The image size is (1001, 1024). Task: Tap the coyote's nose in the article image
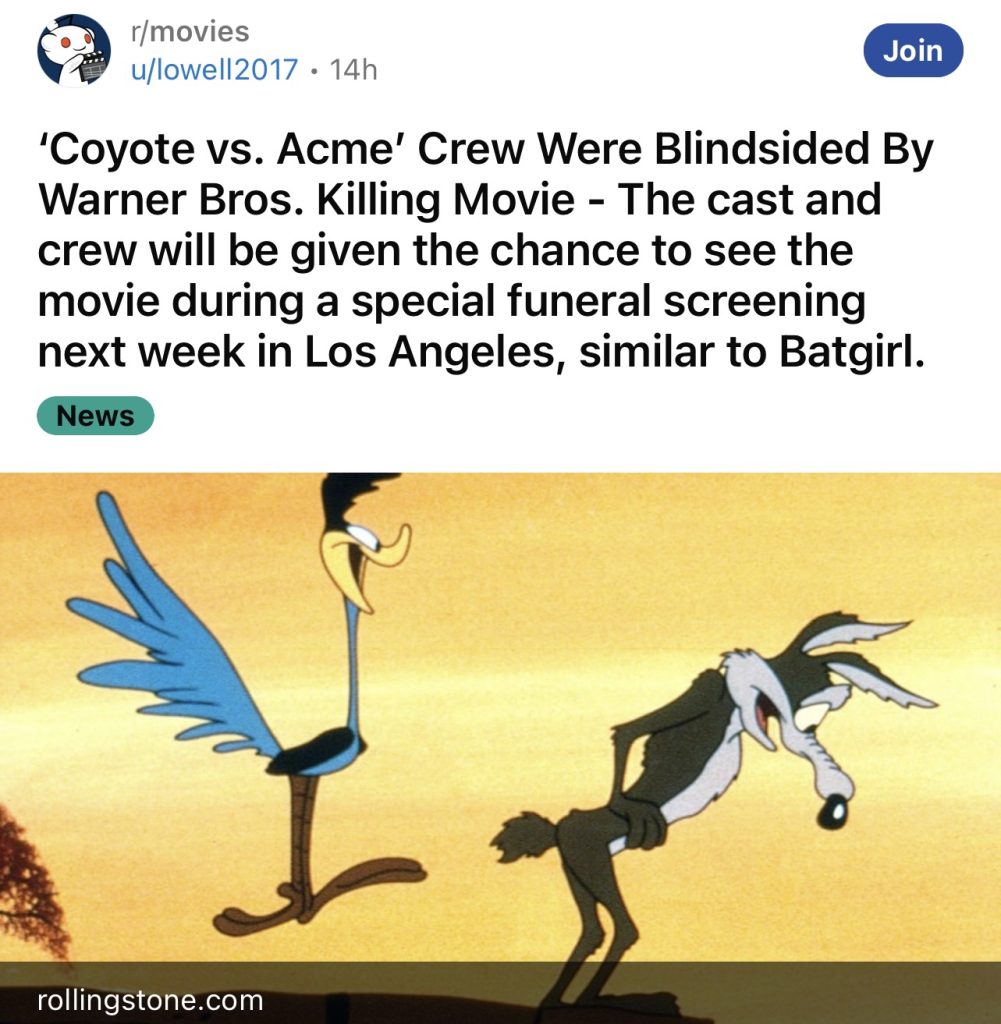point(834,811)
